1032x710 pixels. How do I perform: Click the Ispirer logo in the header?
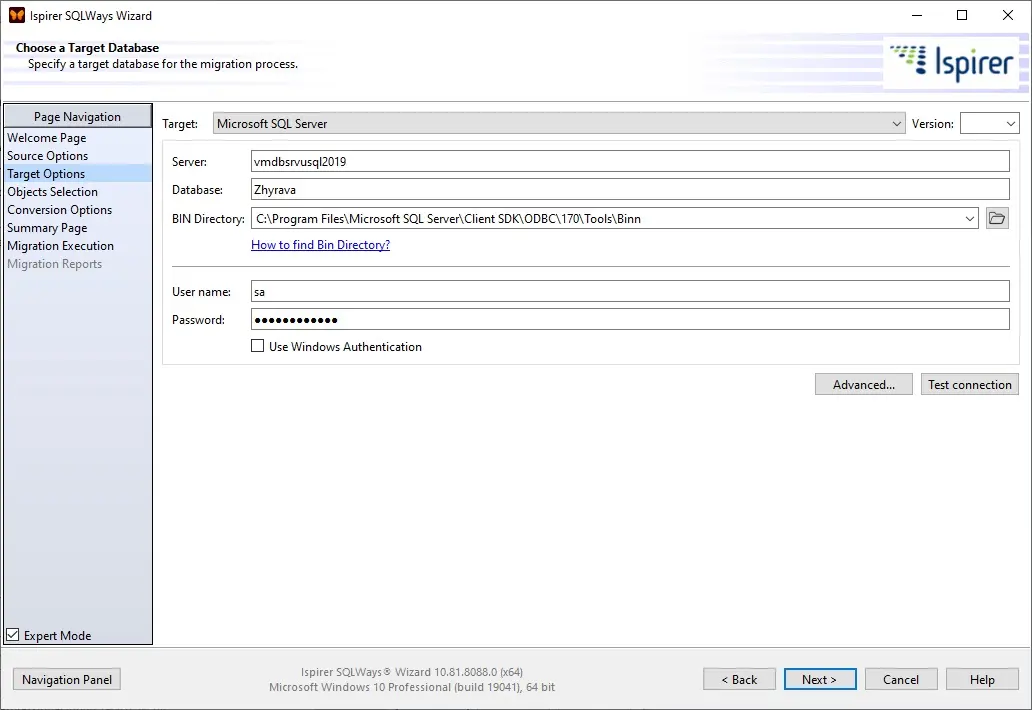click(x=952, y=63)
